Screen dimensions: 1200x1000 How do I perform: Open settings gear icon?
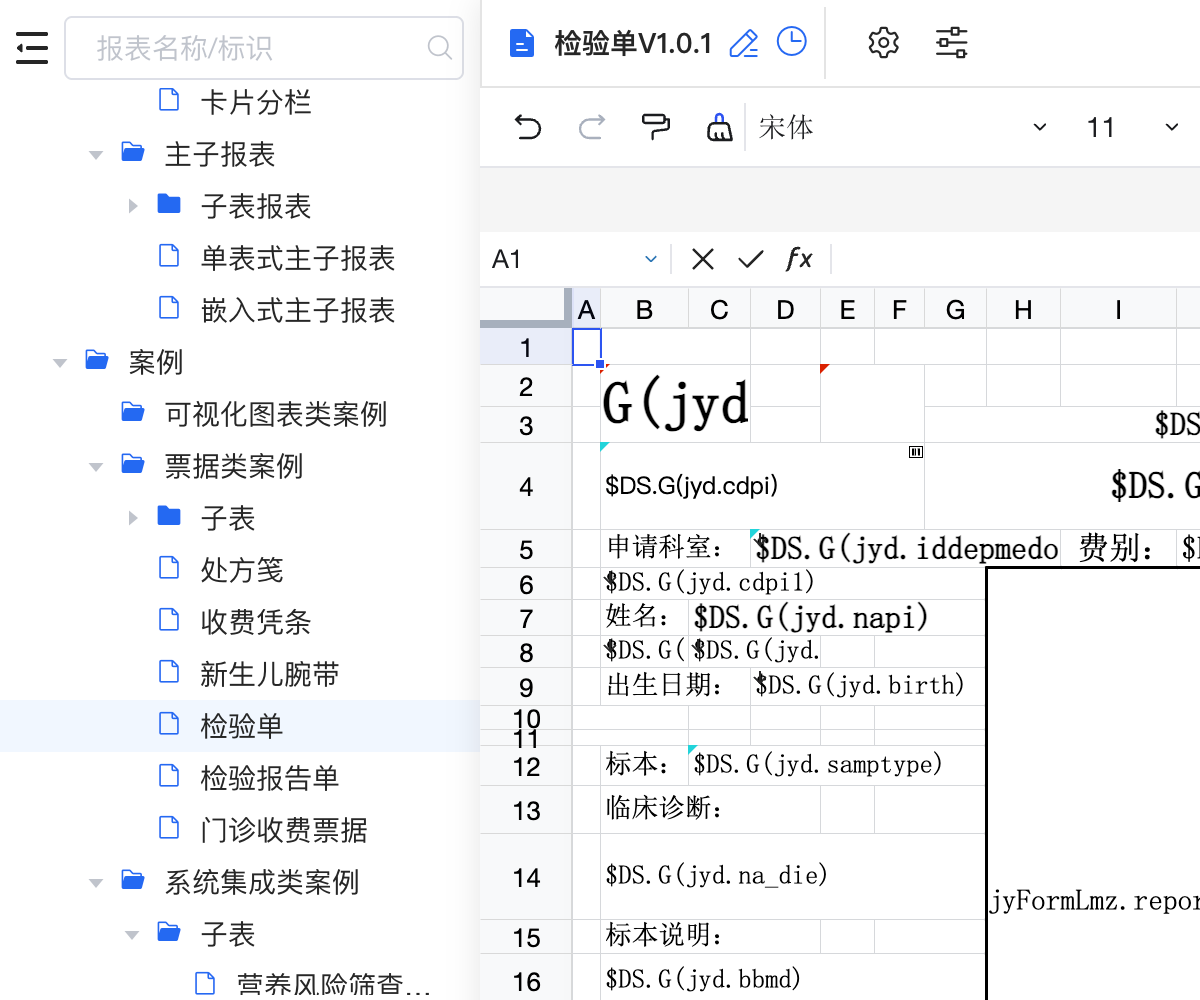884,43
